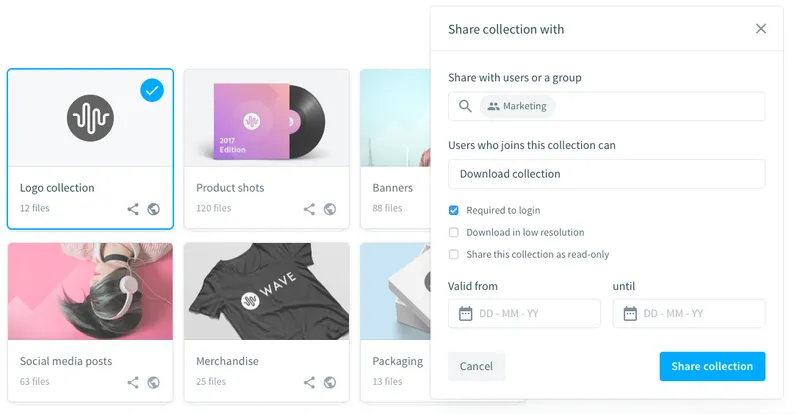
Task: Select the Marketing group chip
Action: [x=517, y=106]
